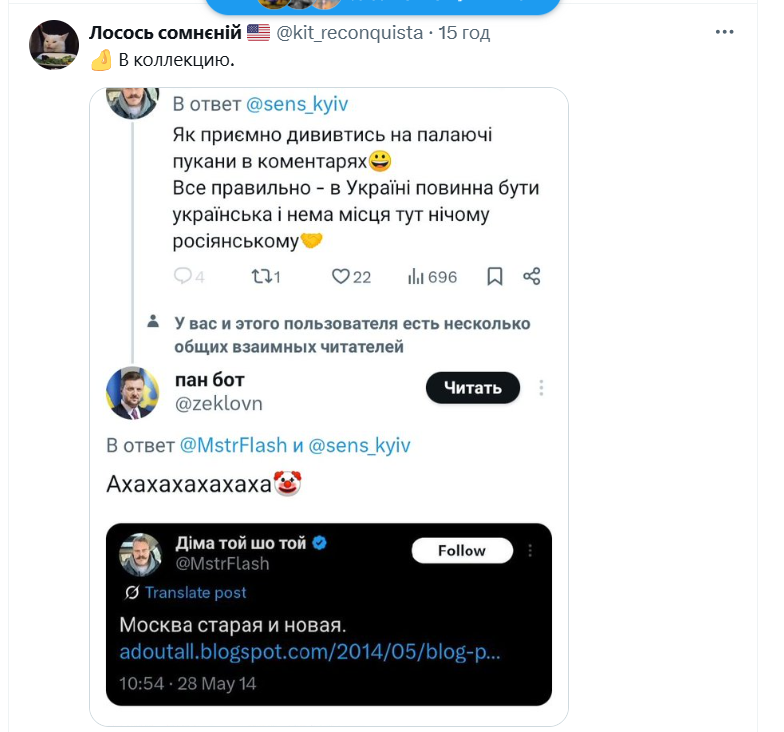Open the пан бот three-dot menu

[x=540, y=388]
